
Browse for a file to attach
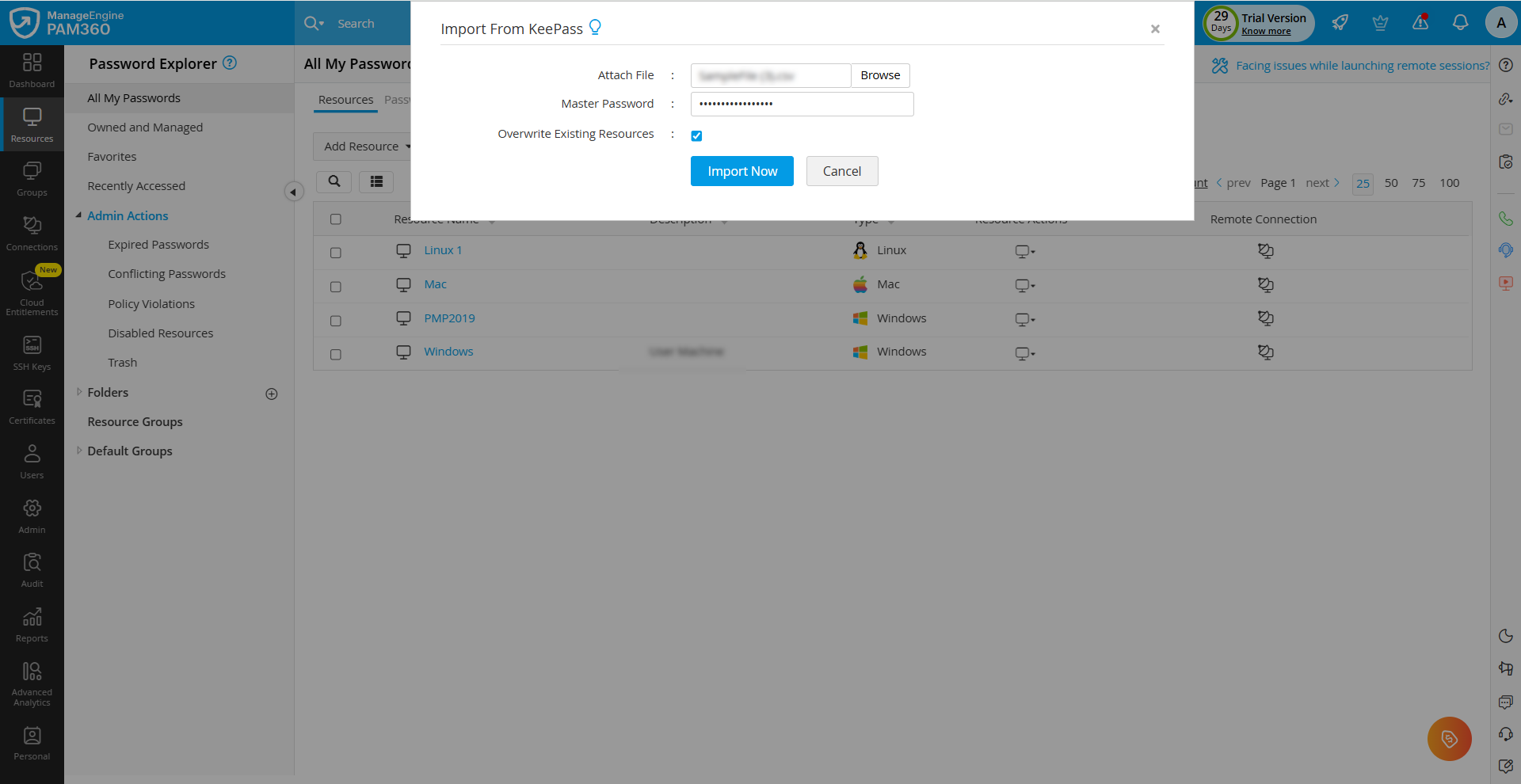click(x=880, y=75)
